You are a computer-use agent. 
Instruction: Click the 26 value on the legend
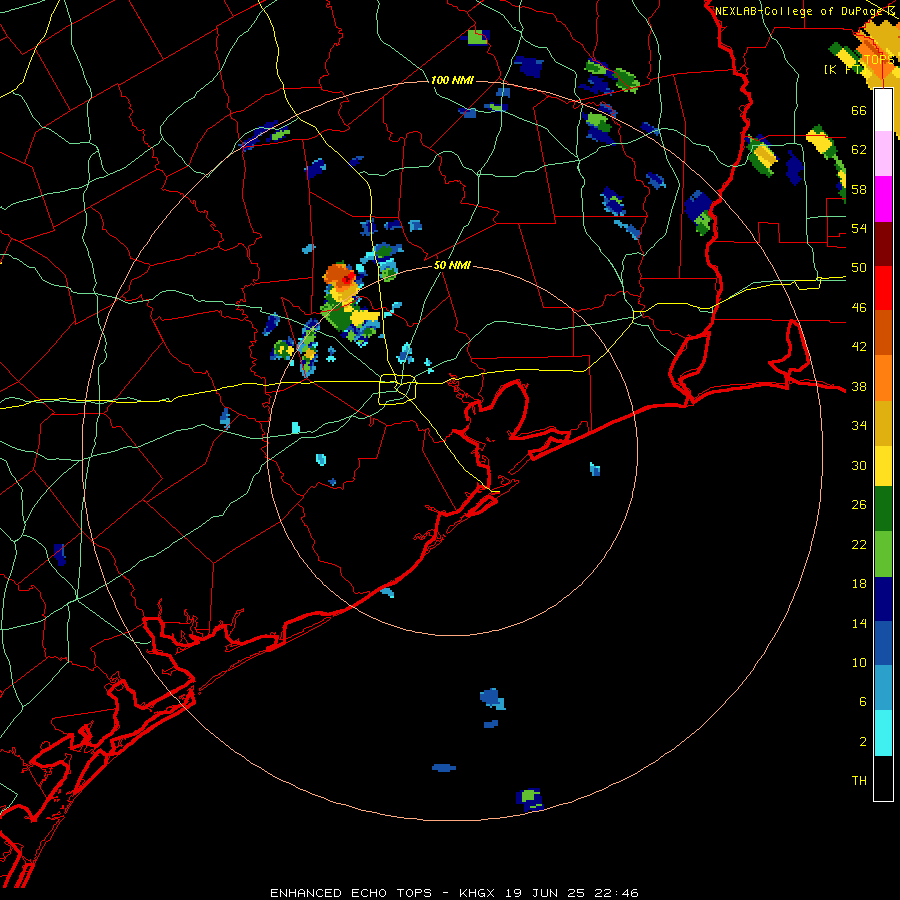(x=859, y=505)
